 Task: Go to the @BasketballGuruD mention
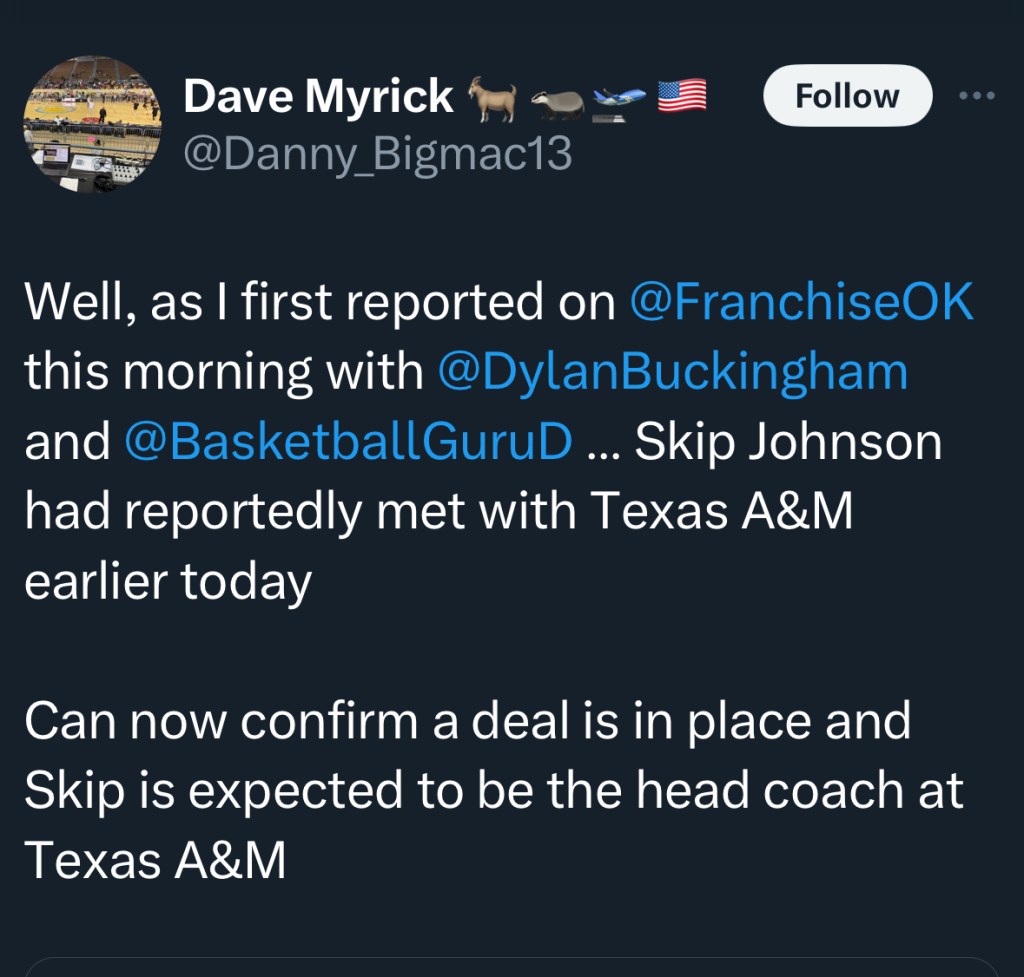pos(349,442)
